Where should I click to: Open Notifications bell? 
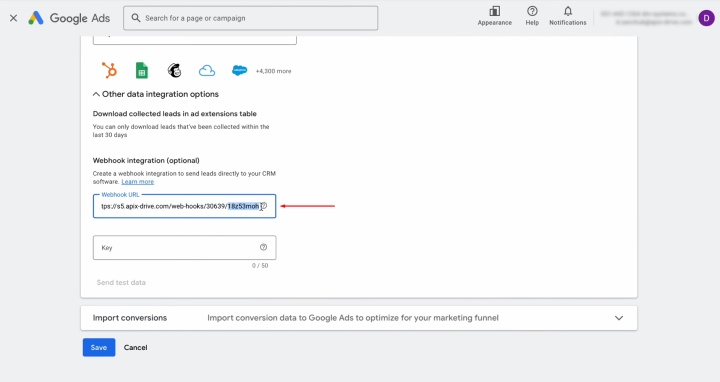tap(568, 16)
